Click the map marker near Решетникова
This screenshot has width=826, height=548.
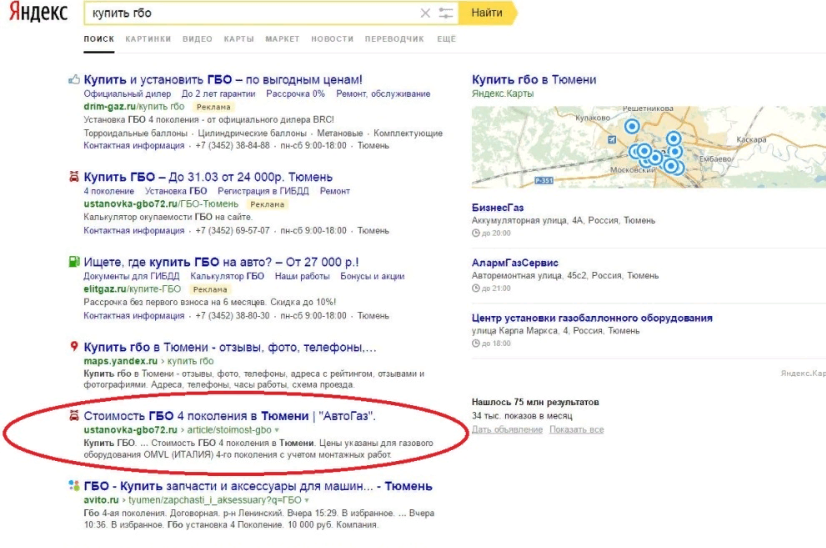coord(632,126)
